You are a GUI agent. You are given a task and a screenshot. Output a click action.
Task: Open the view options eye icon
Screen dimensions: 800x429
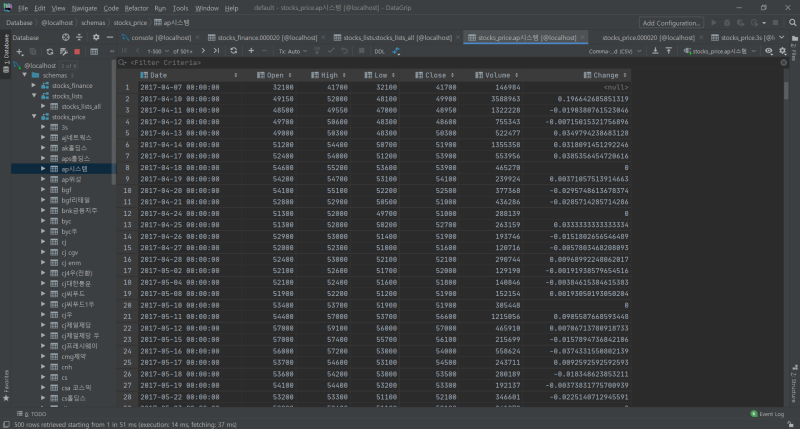click(x=769, y=51)
